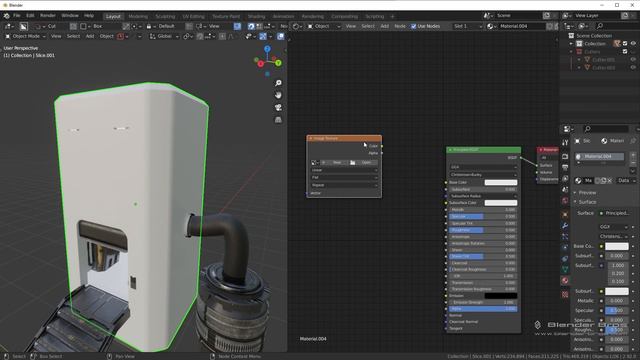Click the zoom magnifier in the viewport
This screenshot has height=360, width=640.
278,83
